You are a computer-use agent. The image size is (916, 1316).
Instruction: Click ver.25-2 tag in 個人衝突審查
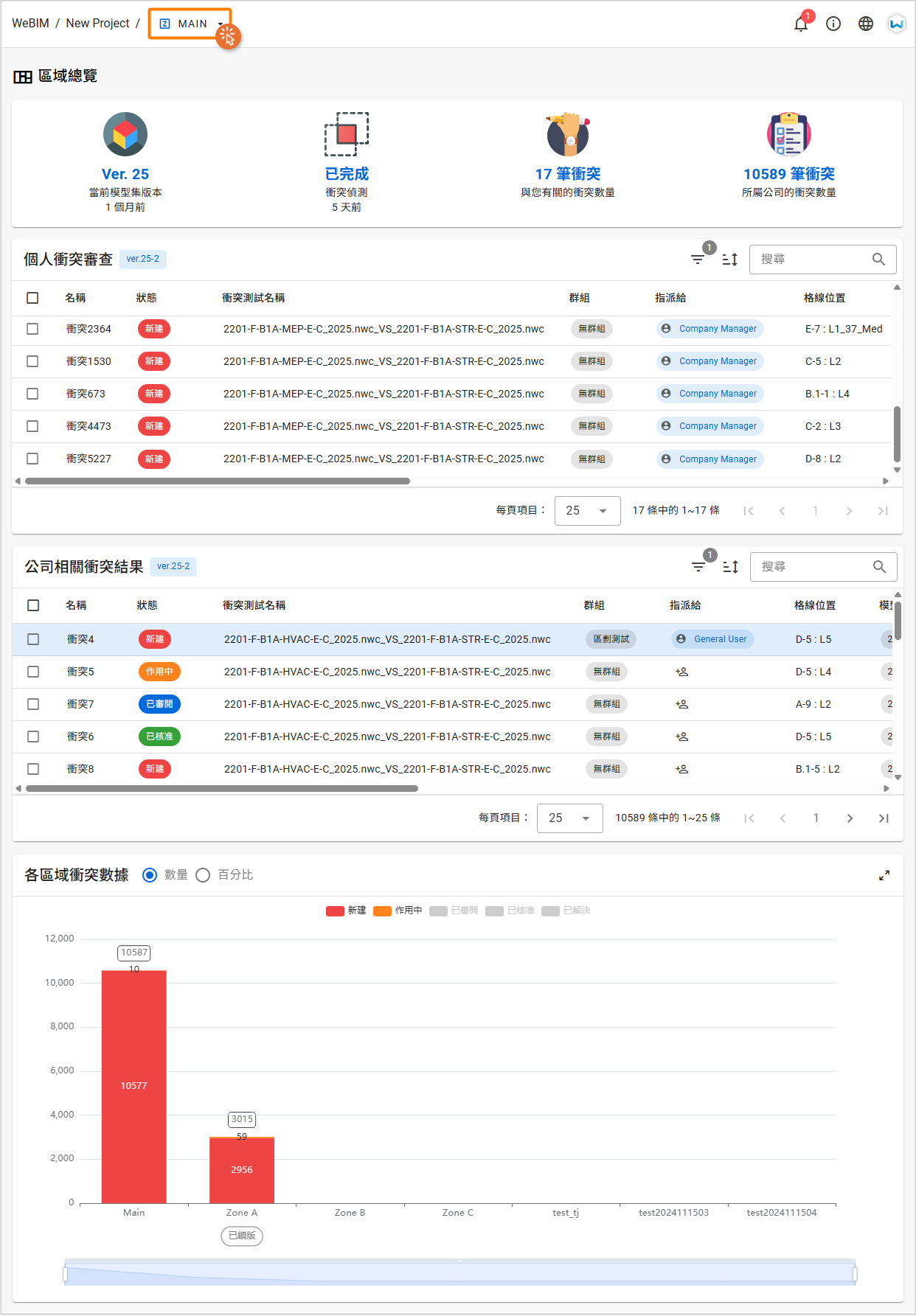143,260
